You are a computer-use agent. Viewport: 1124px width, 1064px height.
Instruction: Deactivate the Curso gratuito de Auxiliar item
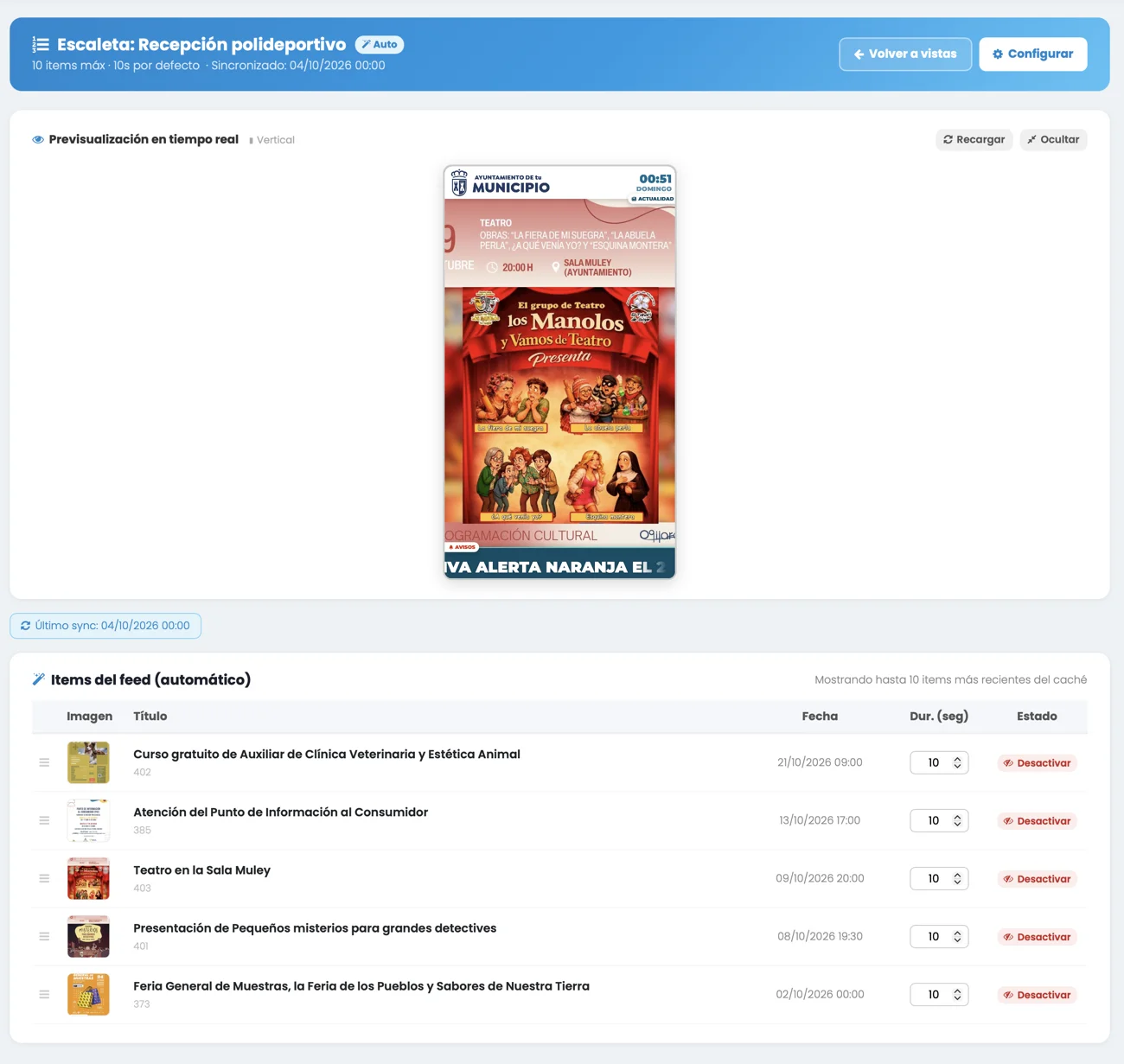point(1037,763)
